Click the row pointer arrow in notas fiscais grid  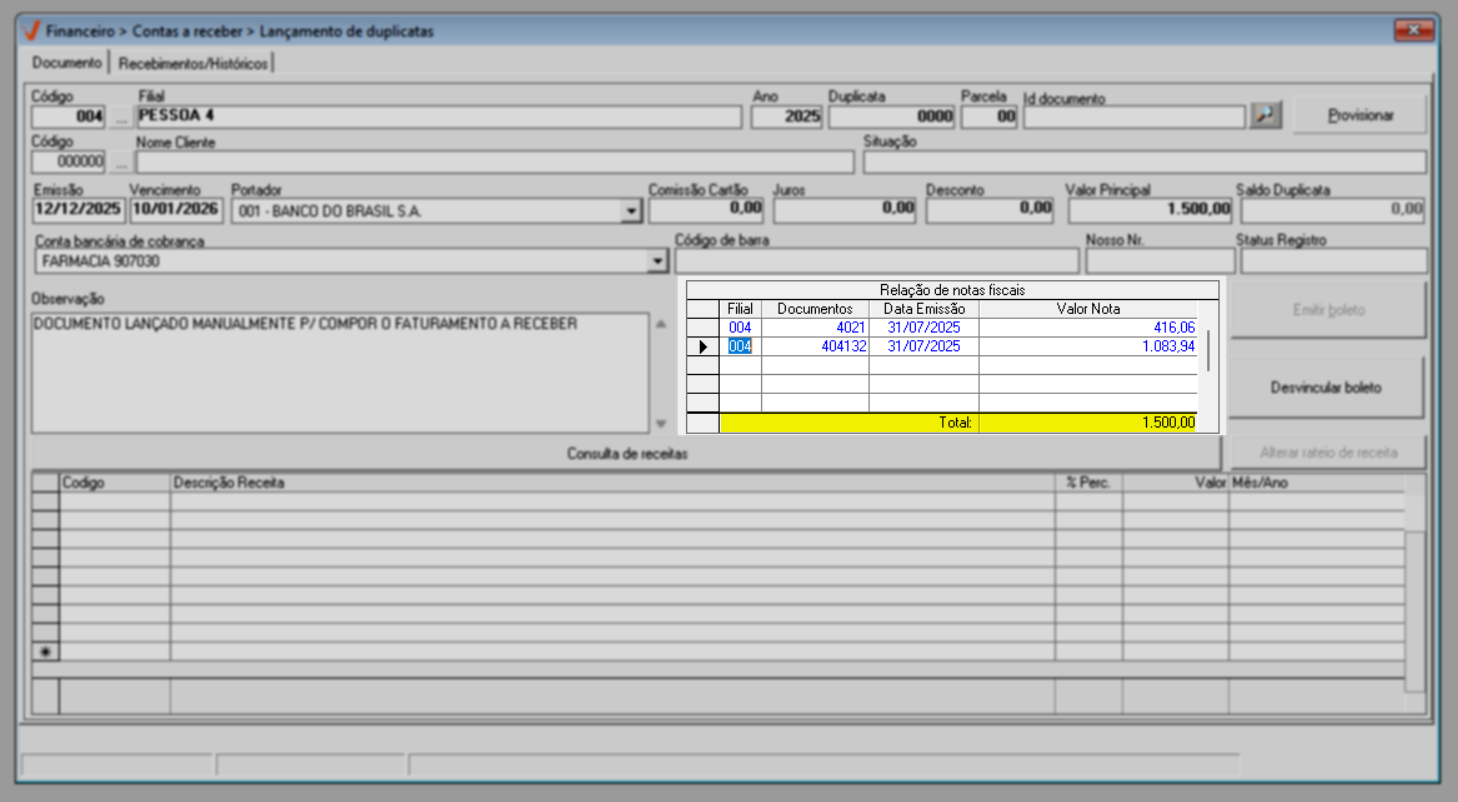coord(703,347)
